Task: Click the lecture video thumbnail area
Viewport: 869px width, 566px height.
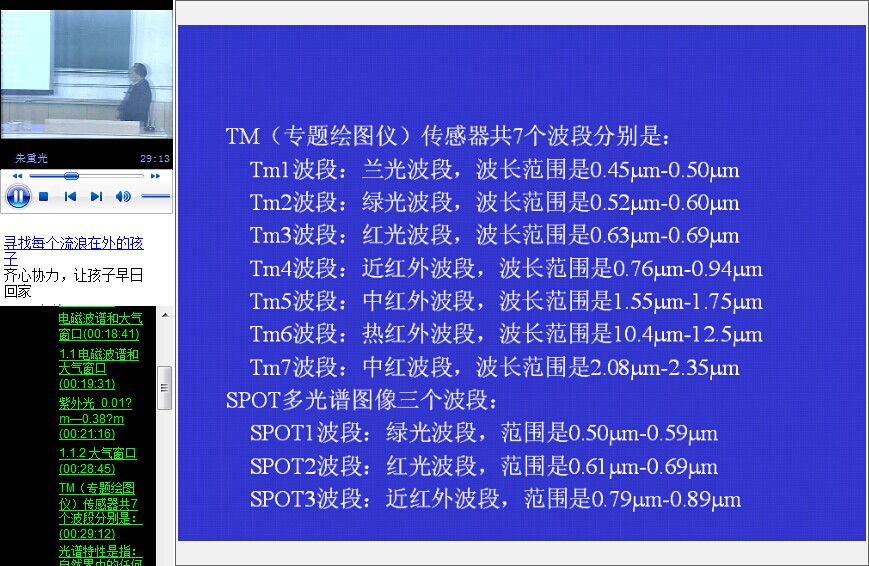Action: coord(86,74)
